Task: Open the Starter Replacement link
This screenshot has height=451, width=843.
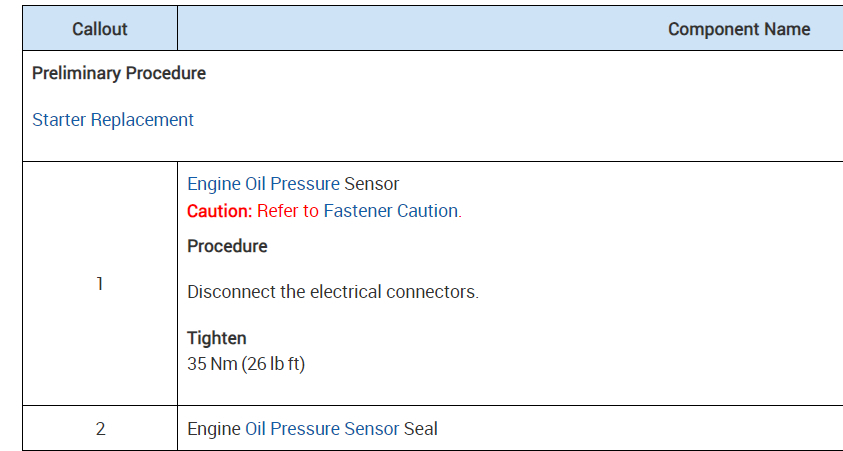Action: [x=113, y=120]
